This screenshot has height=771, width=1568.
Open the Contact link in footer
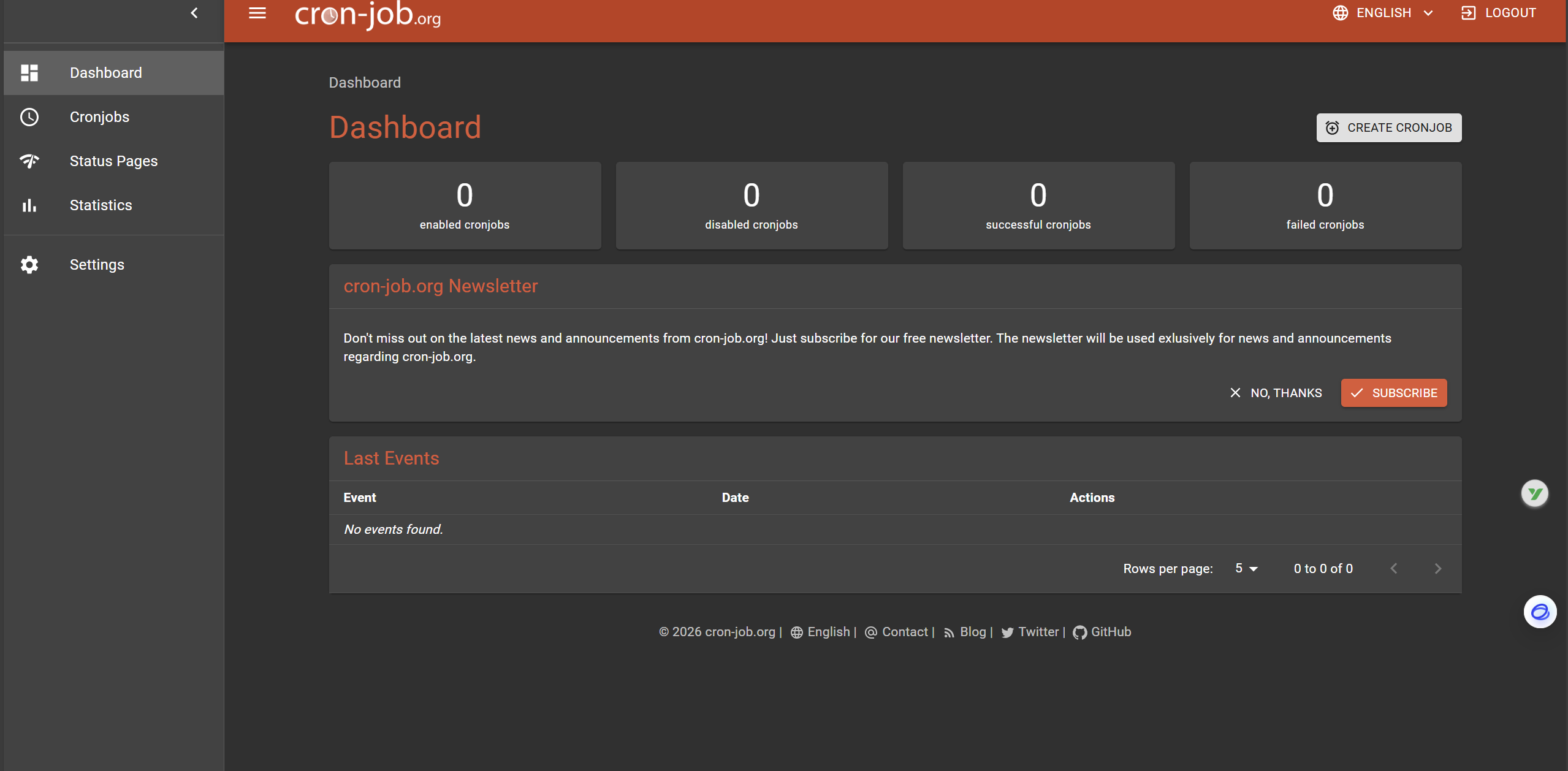905,632
